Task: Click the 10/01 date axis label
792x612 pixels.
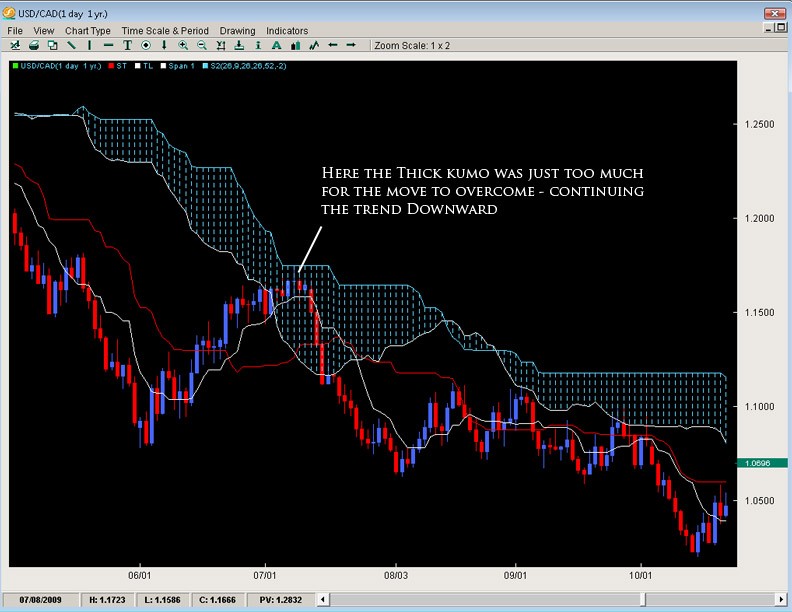Action: 640,575
